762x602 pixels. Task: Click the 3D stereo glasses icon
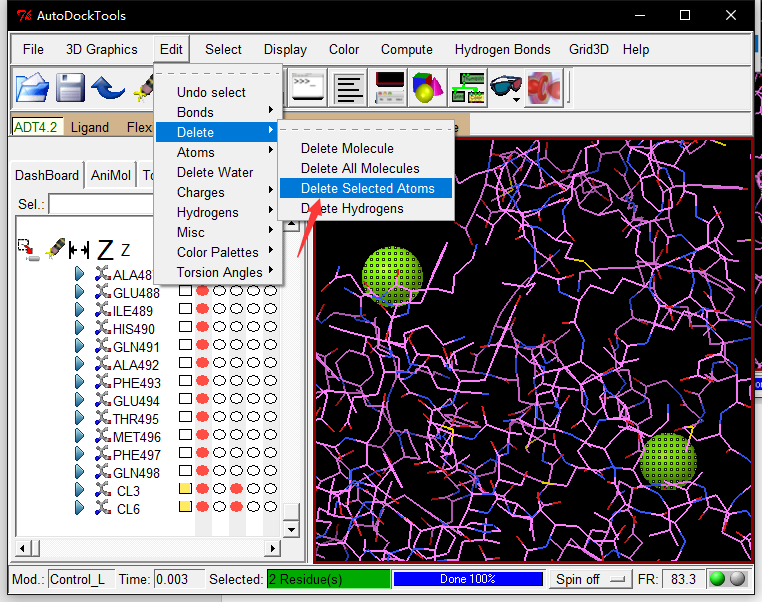click(x=505, y=86)
